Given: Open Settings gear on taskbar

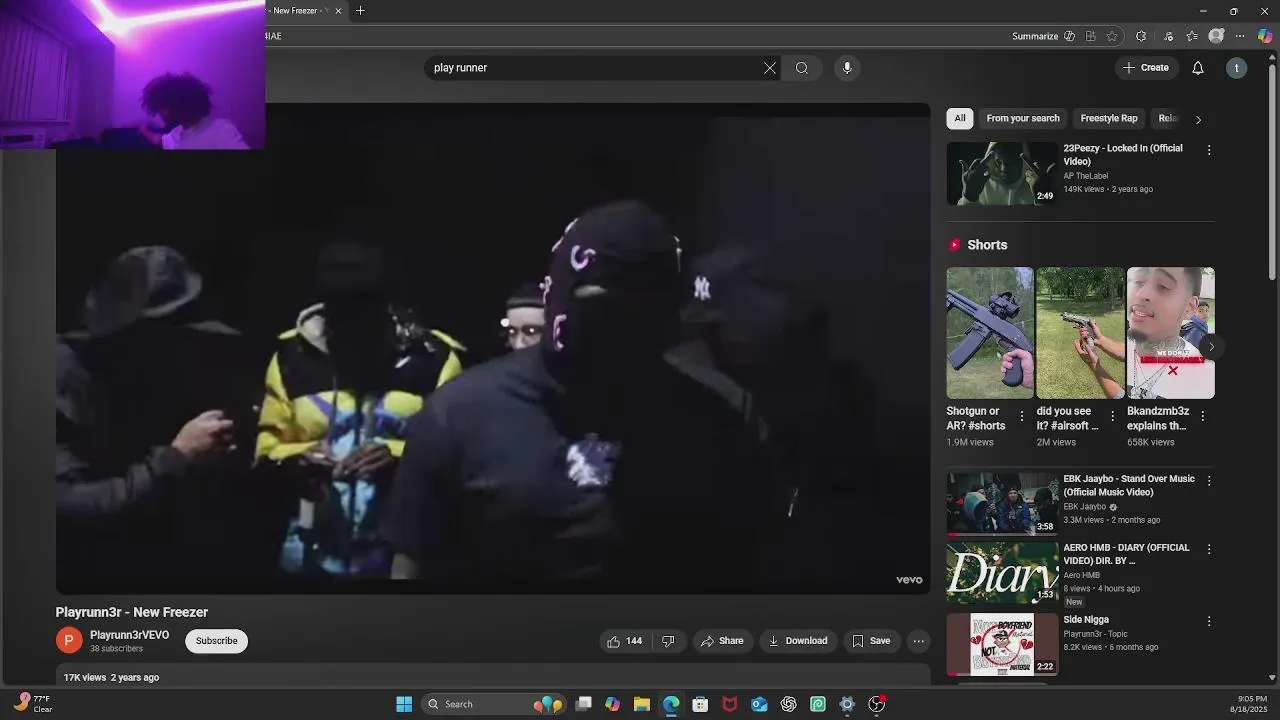Looking at the screenshot, I should point(847,704).
